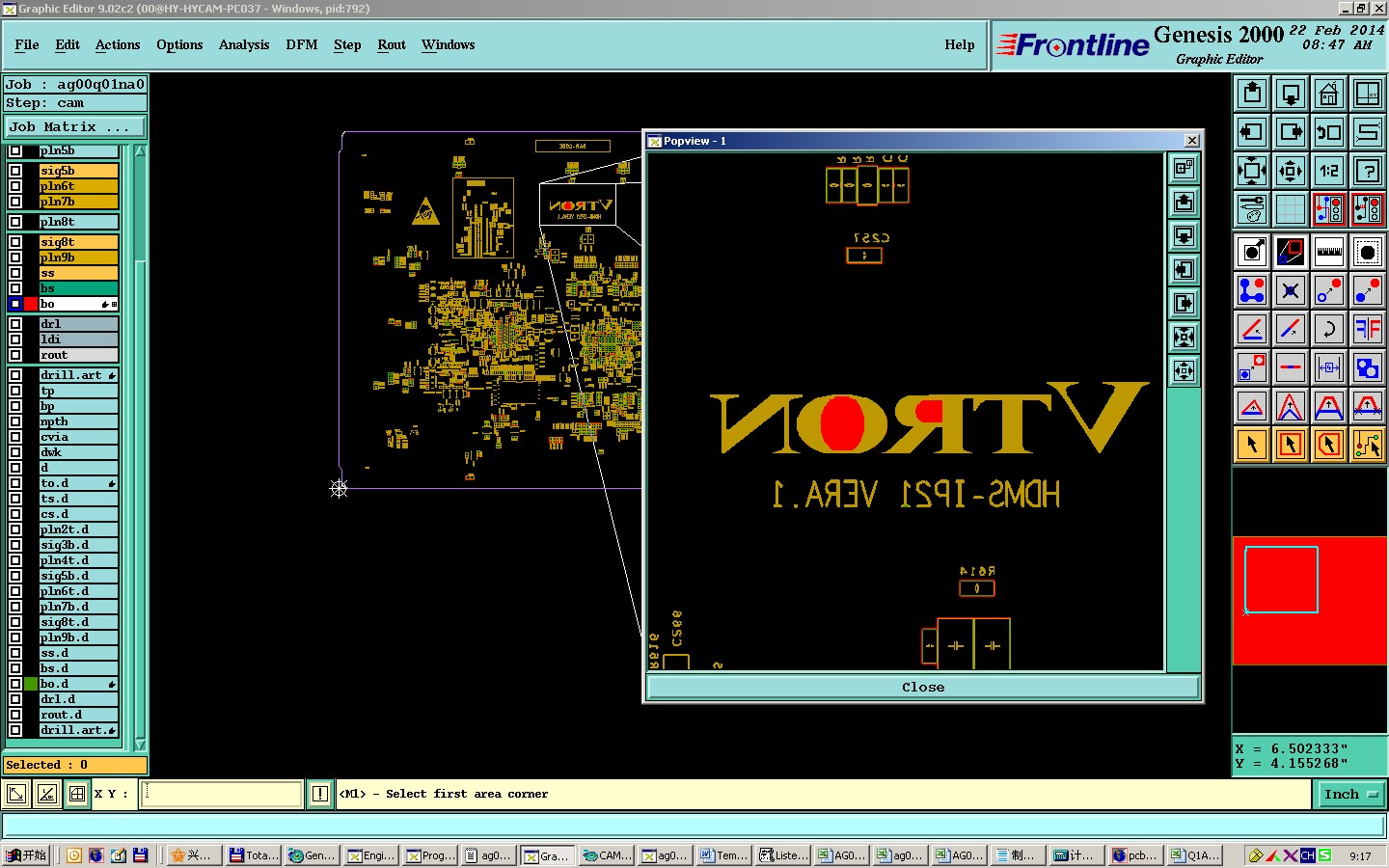The width and height of the screenshot is (1389, 868).
Task: Click the Home view house icon
Action: (x=1329, y=94)
